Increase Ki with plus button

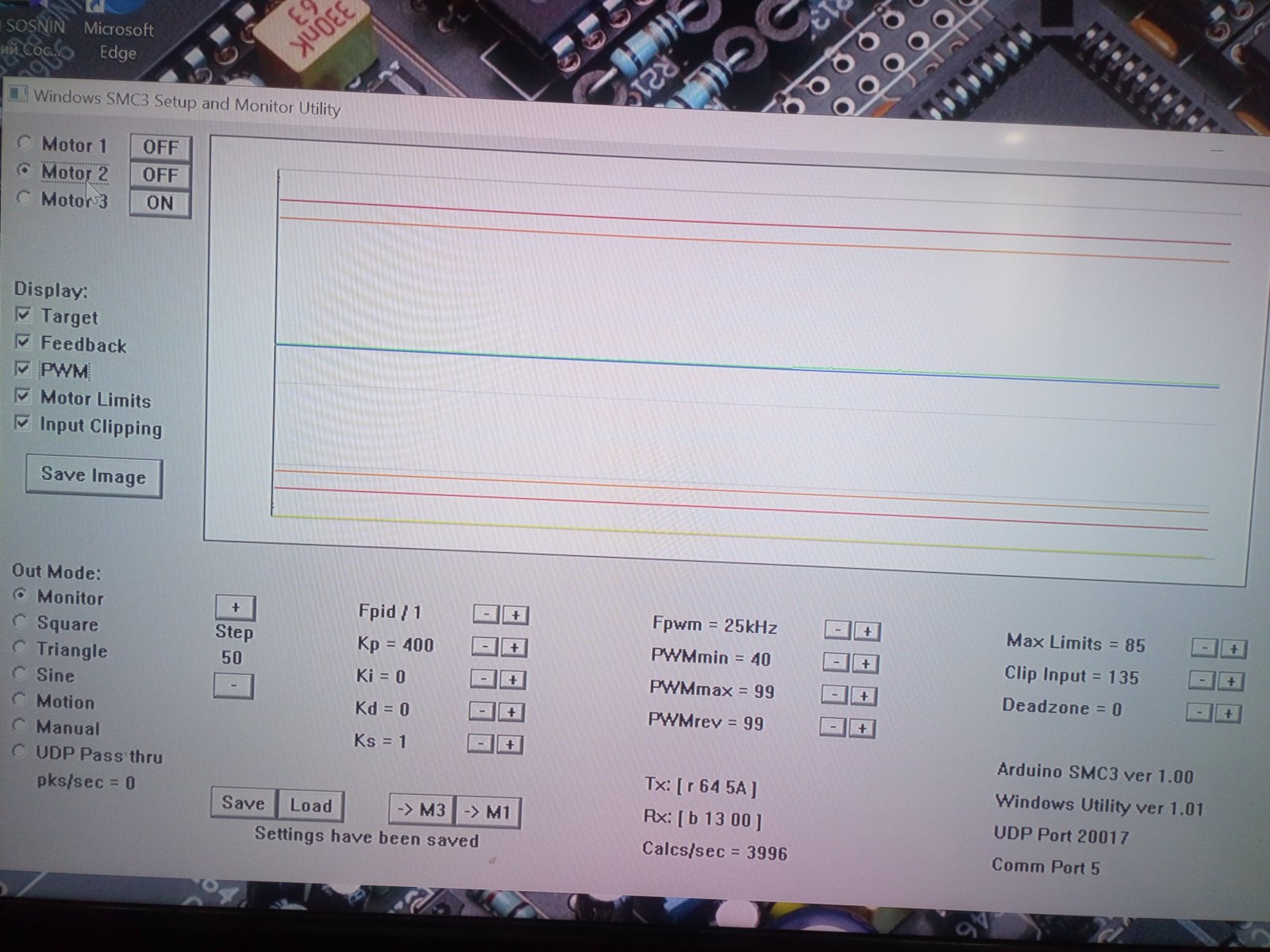(x=513, y=680)
